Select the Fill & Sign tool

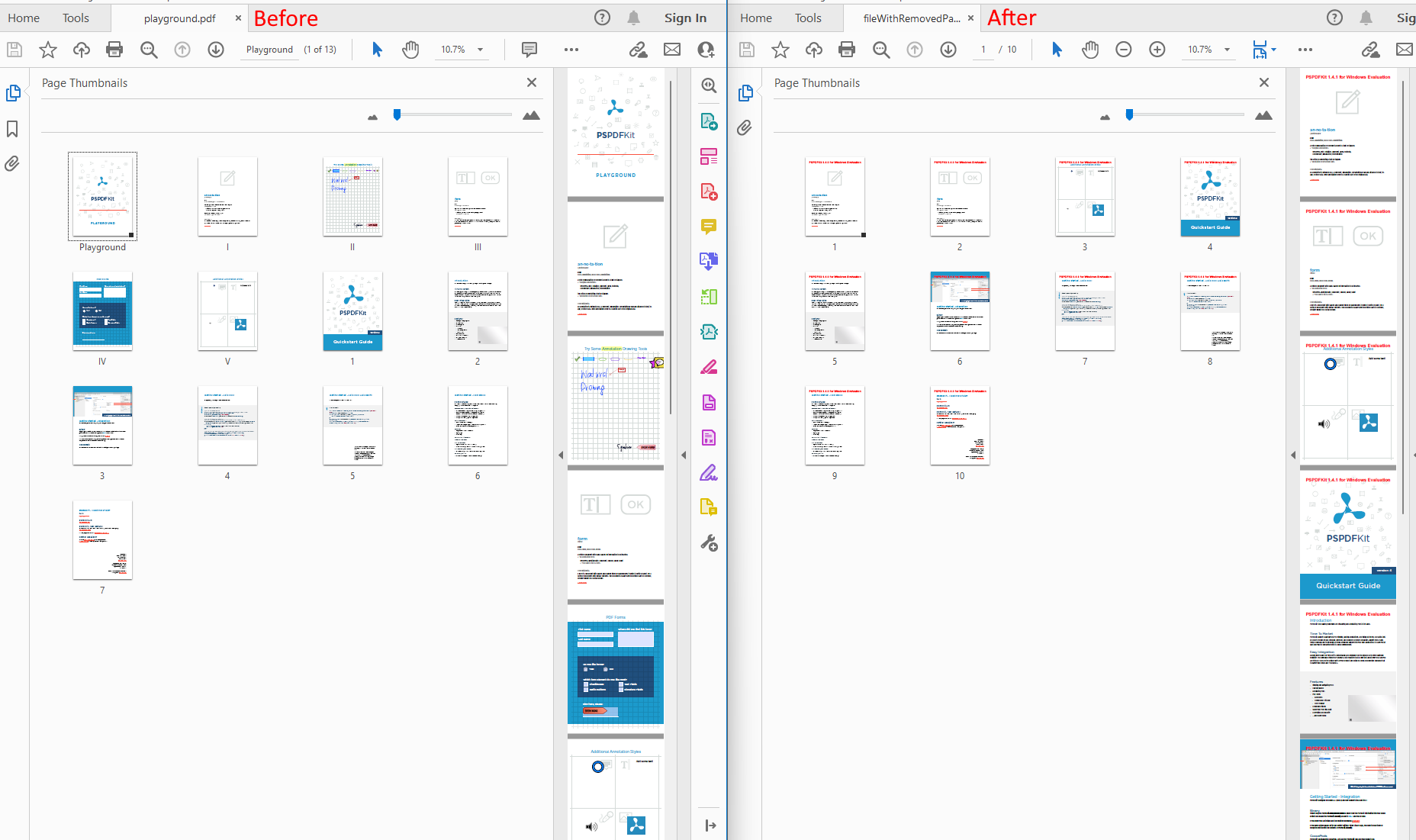(709, 472)
